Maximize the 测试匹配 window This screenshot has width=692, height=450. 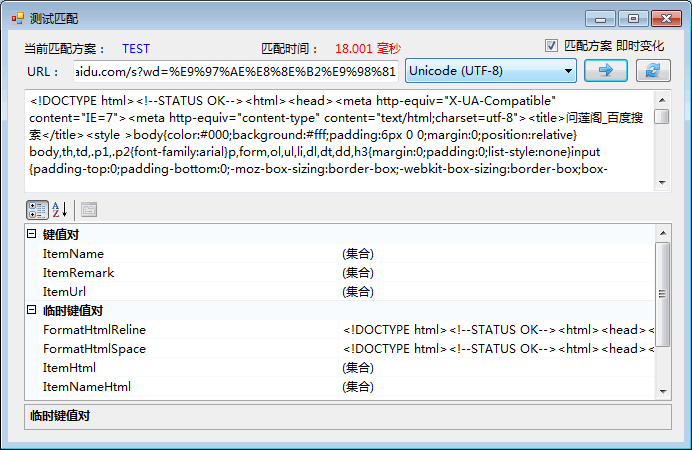(x=633, y=19)
